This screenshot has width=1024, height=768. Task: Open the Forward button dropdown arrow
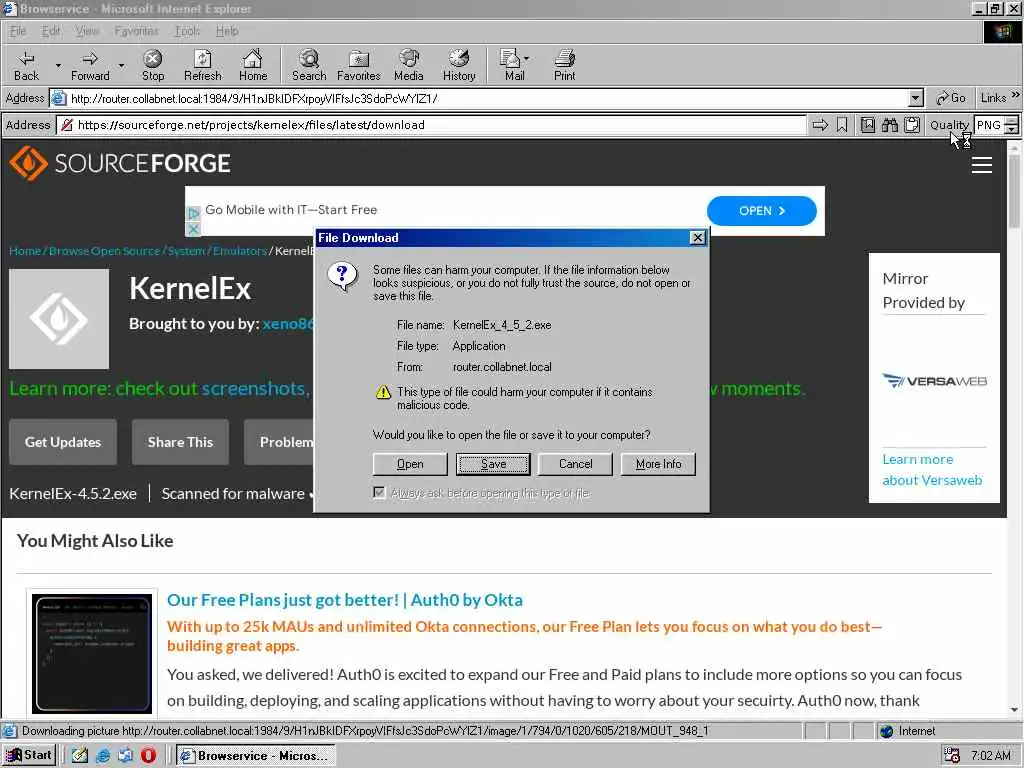click(x=121, y=65)
